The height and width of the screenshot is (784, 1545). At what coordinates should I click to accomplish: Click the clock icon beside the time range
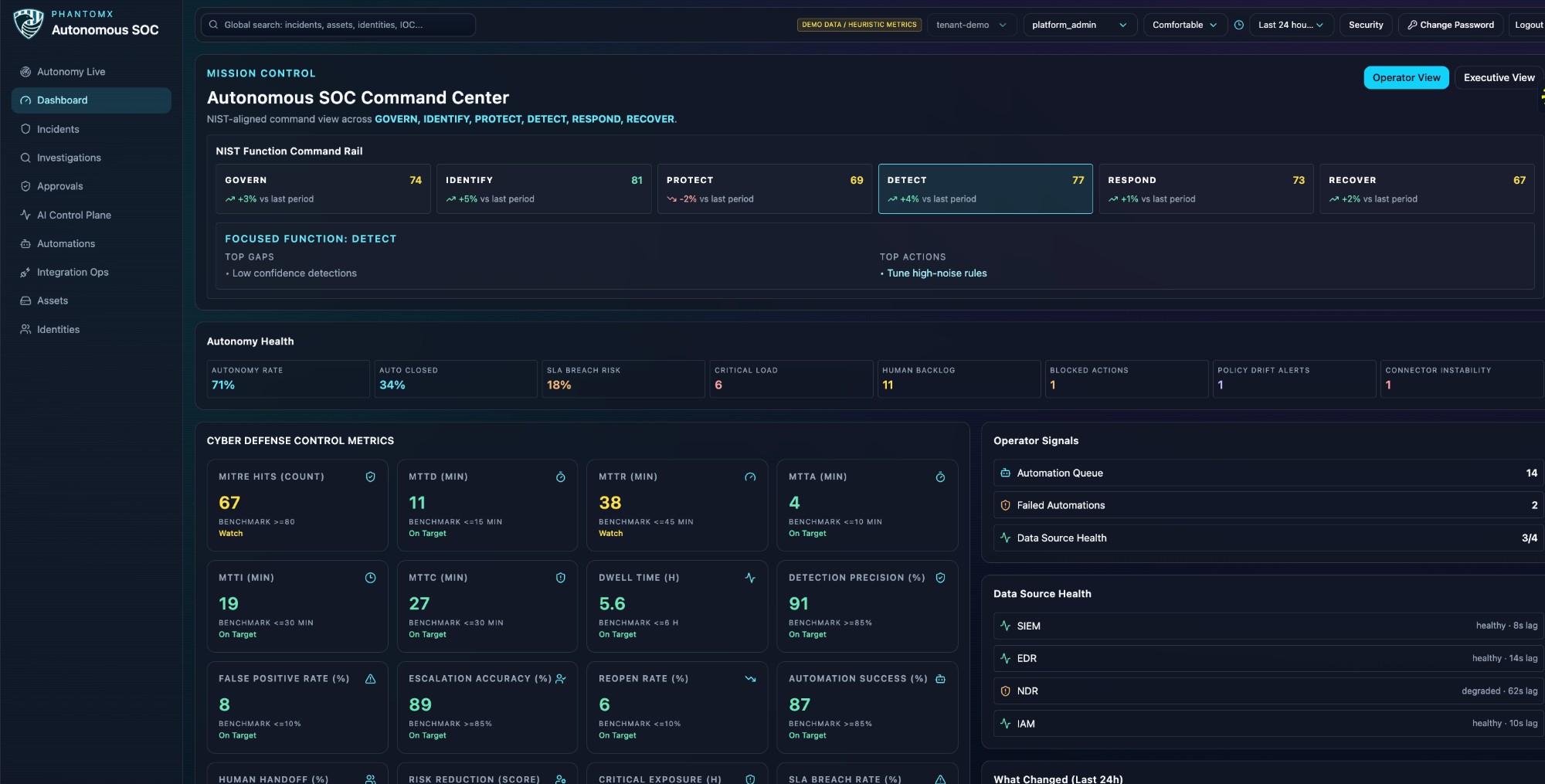(x=1239, y=25)
